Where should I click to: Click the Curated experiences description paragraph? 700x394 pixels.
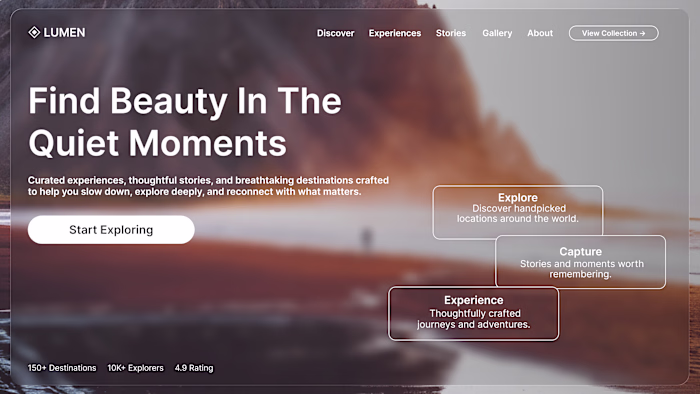pyautogui.click(x=208, y=186)
